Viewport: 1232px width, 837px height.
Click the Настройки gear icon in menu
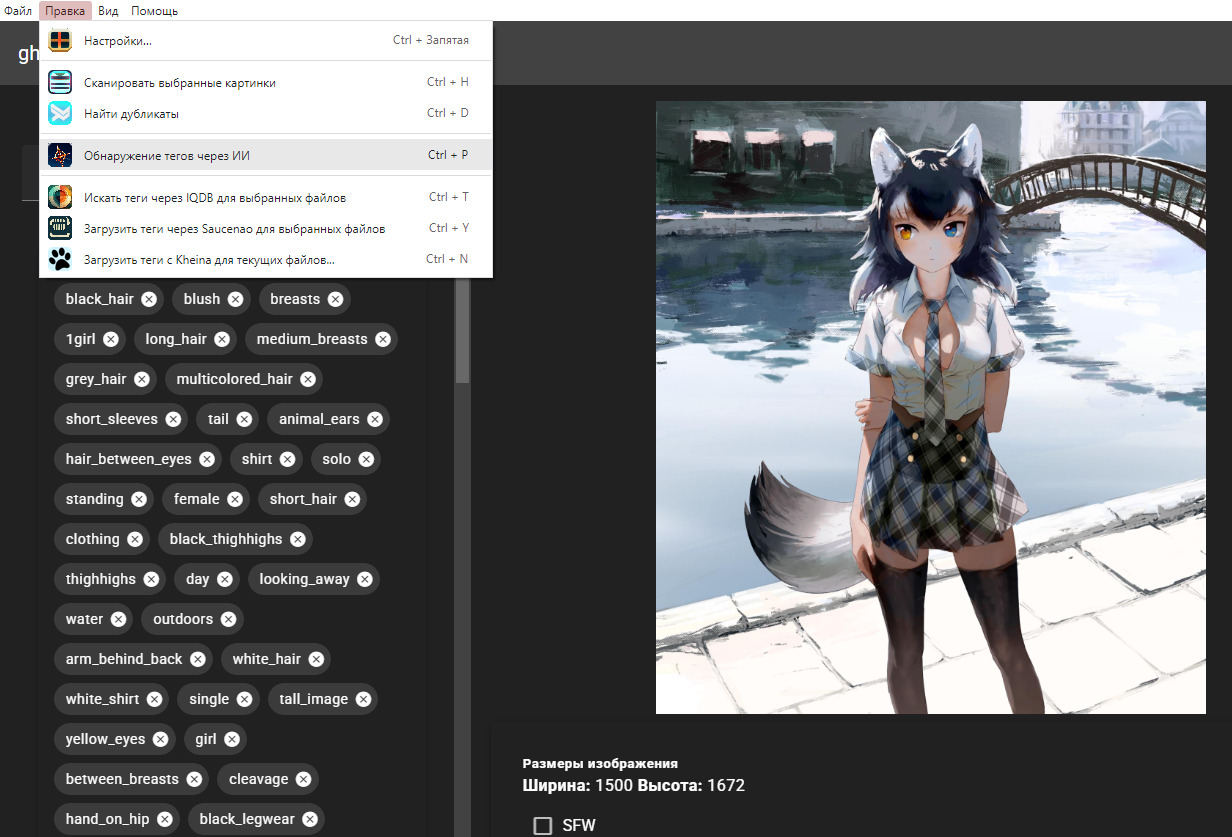(60, 41)
